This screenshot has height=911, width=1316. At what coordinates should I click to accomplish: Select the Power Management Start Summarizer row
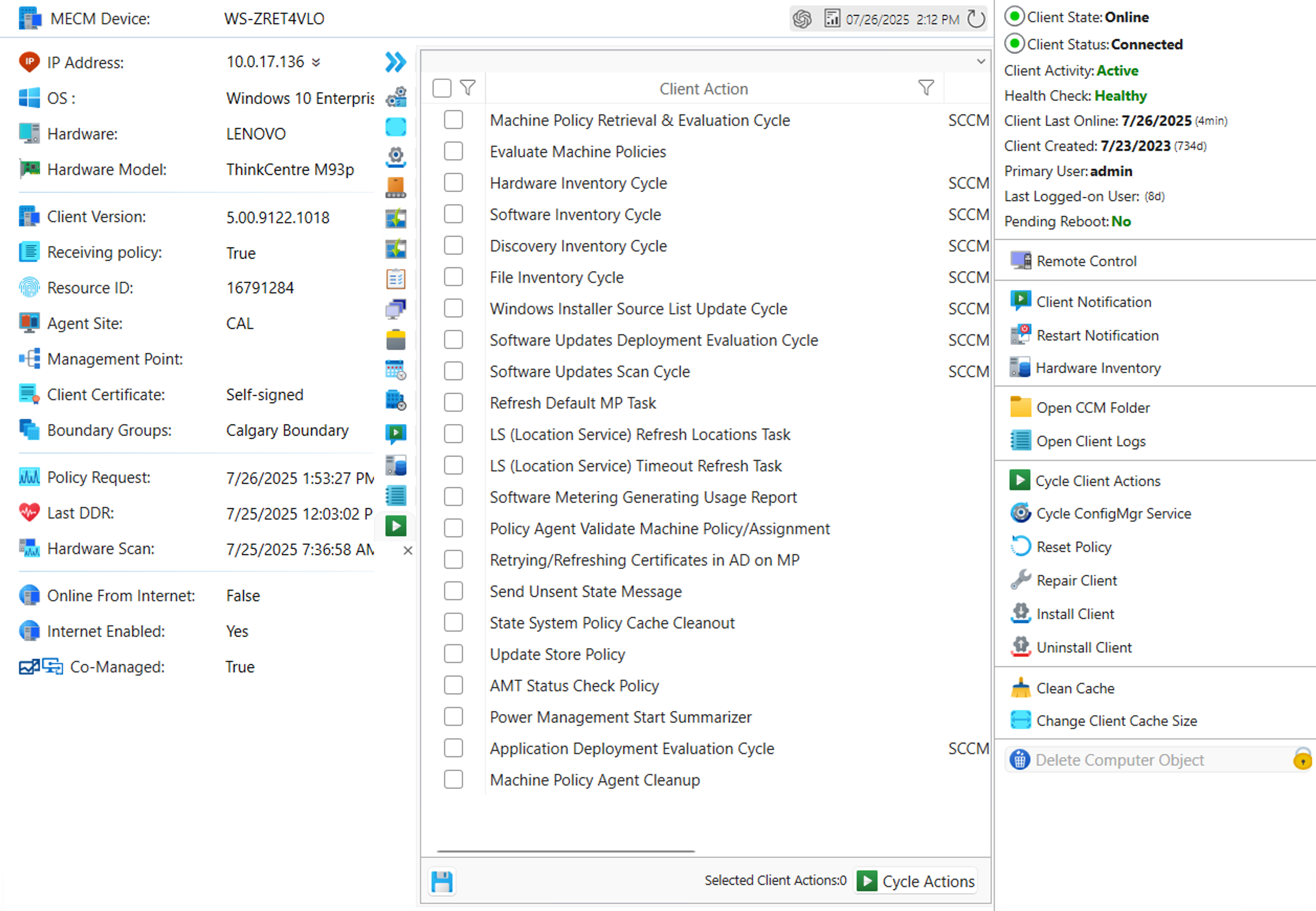coord(705,717)
